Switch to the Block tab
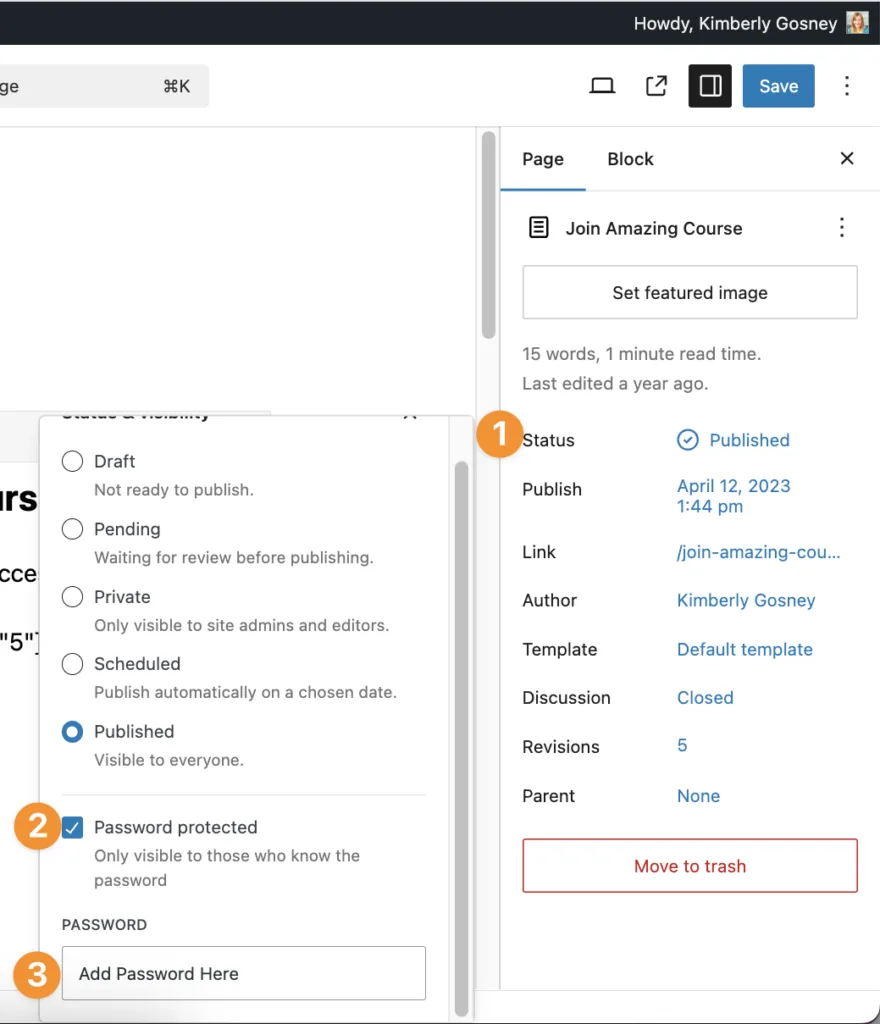The height and width of the screenshot is (1024, 880). (630, 159)
